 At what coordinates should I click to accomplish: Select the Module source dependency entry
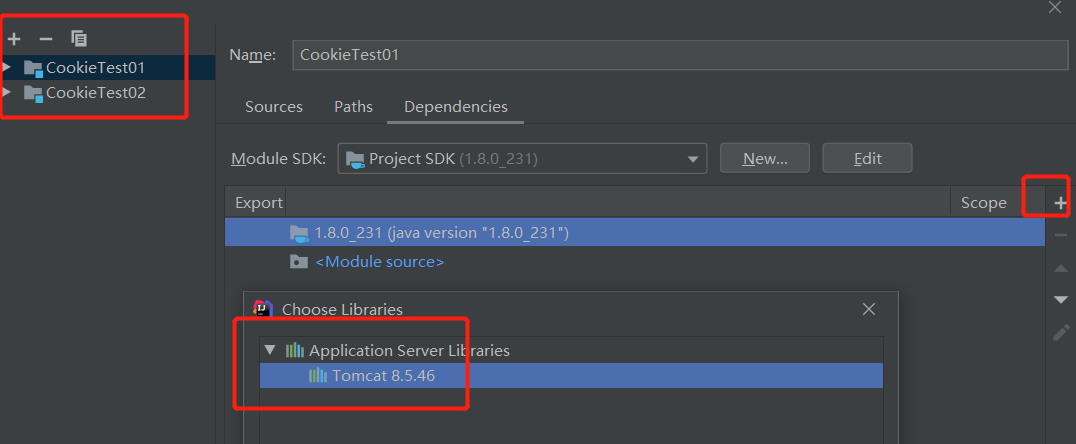[x=379, y=262]
